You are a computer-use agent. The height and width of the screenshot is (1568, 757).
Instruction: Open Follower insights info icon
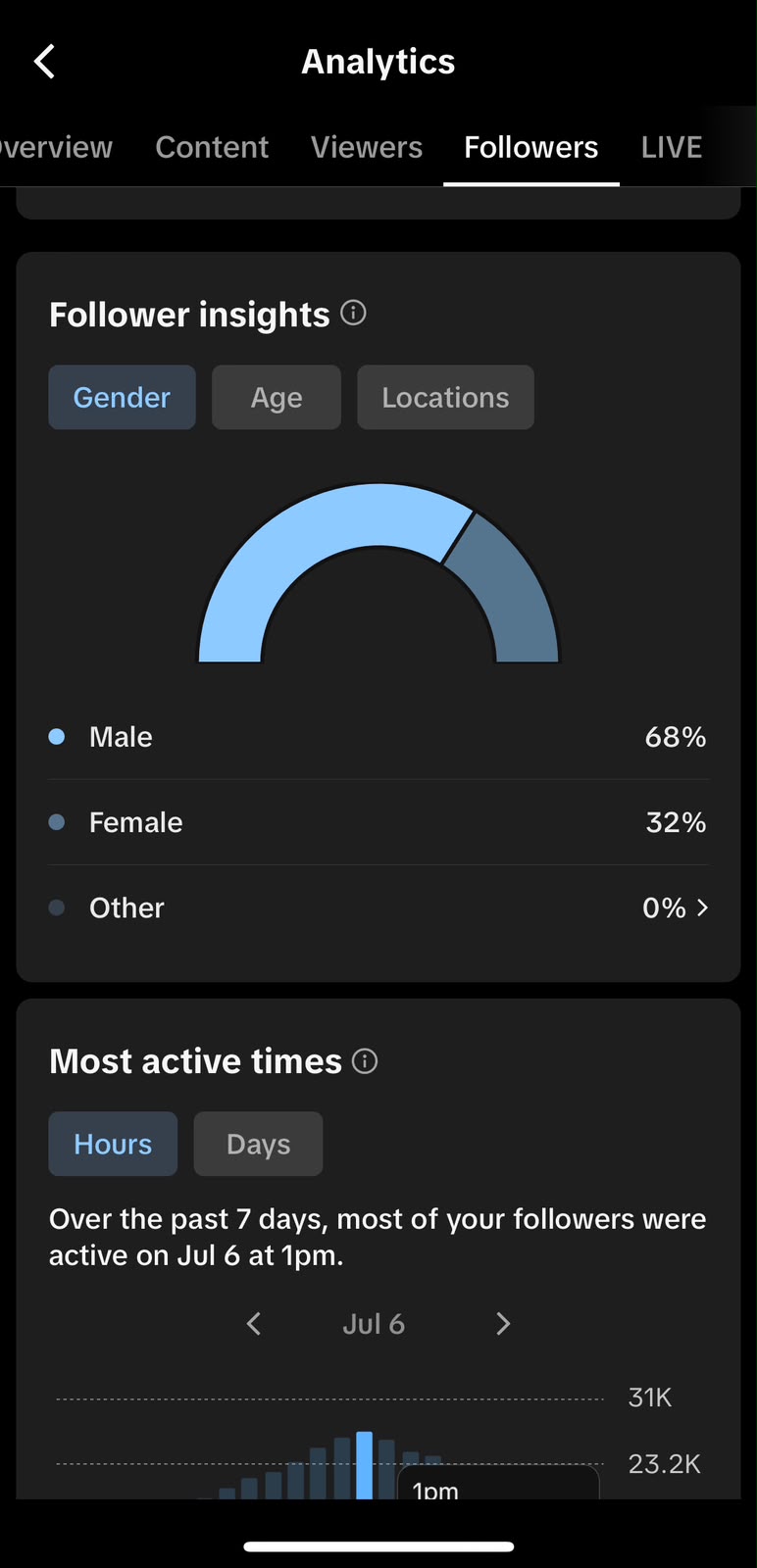coord(353,313)
